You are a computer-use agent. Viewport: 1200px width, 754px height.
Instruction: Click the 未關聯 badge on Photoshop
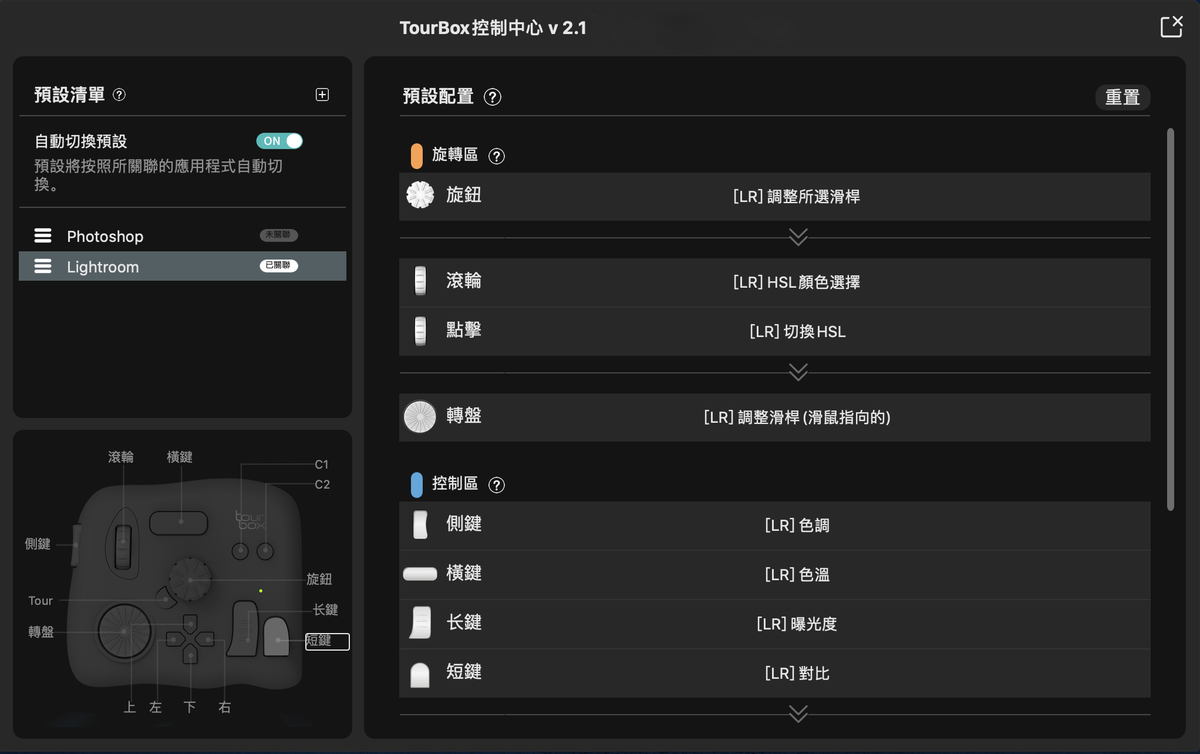pyautogui.click(x=279, y=235)
